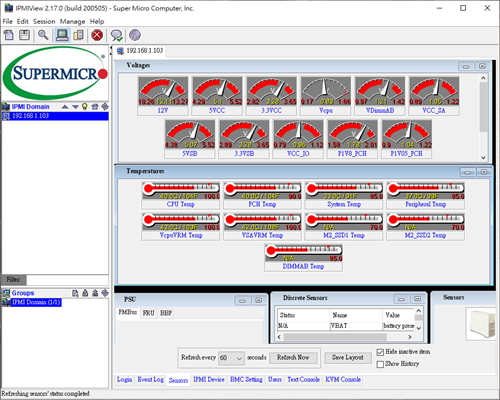Click the last icon in Groups header

pyautogui.click(x=105, y=293)
